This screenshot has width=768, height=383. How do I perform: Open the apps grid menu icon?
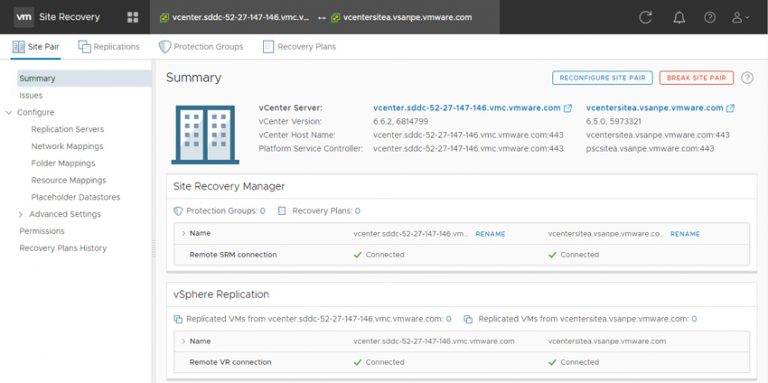(x=133, y=18)
